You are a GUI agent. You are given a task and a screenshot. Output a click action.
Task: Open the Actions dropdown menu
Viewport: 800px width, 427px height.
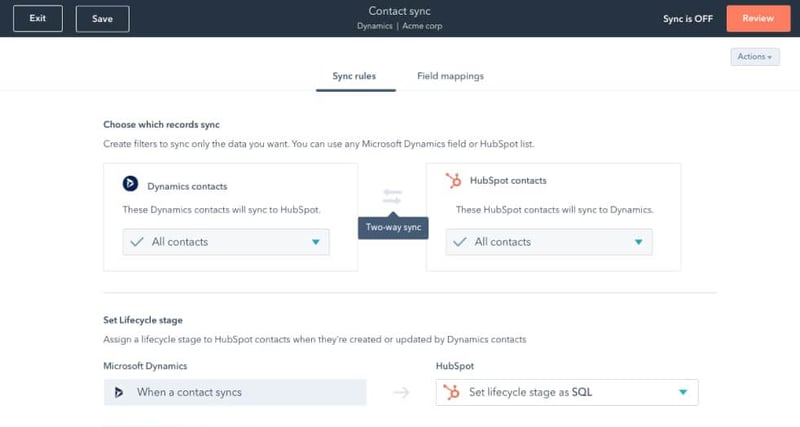point(754,57)
